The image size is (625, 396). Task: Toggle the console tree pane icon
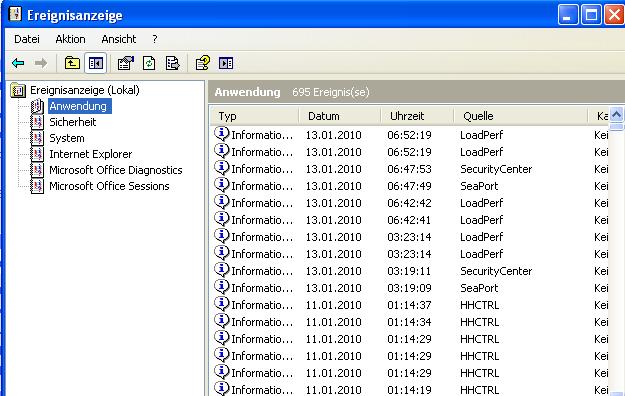[96, 63]
